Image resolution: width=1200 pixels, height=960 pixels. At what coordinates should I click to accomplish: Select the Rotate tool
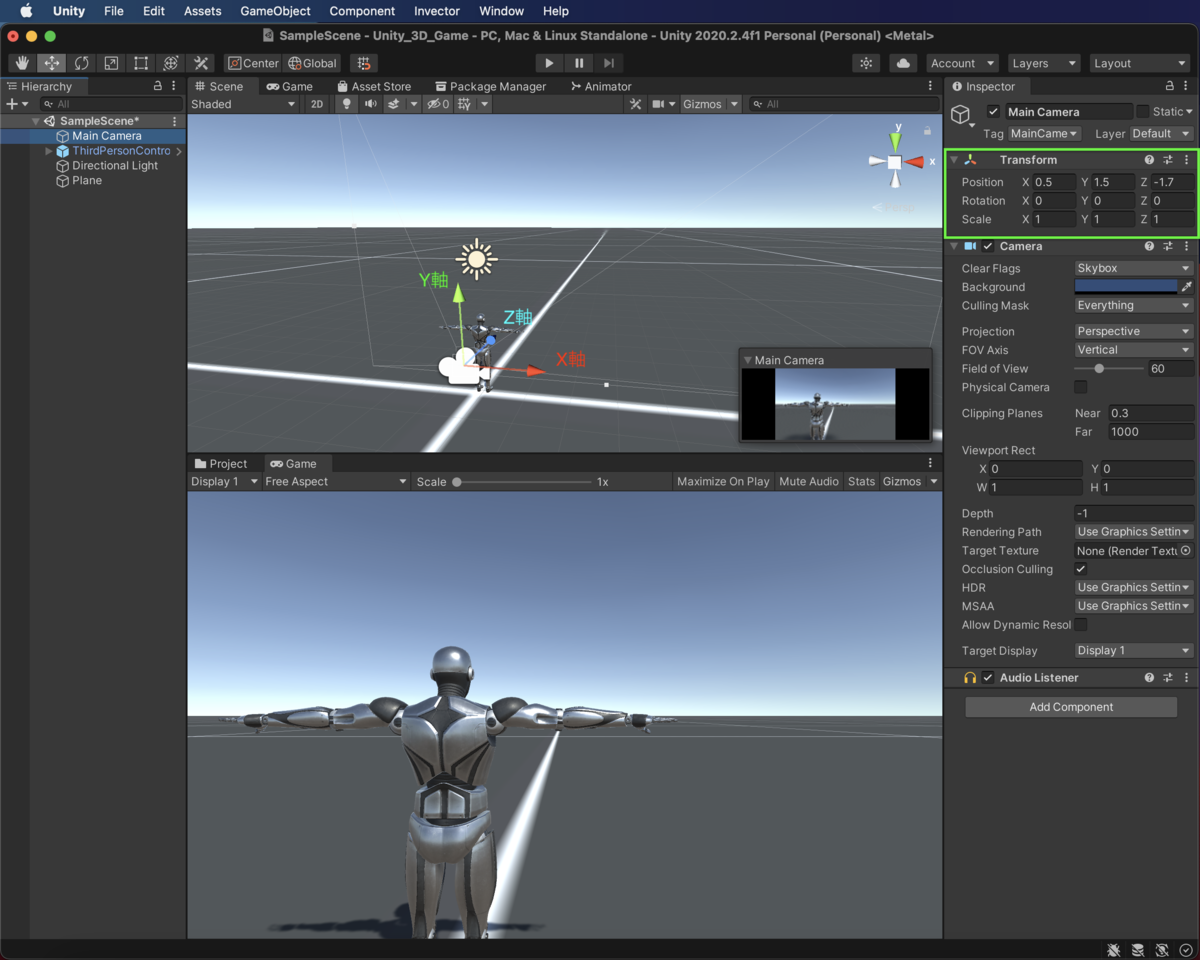(81, 63)
